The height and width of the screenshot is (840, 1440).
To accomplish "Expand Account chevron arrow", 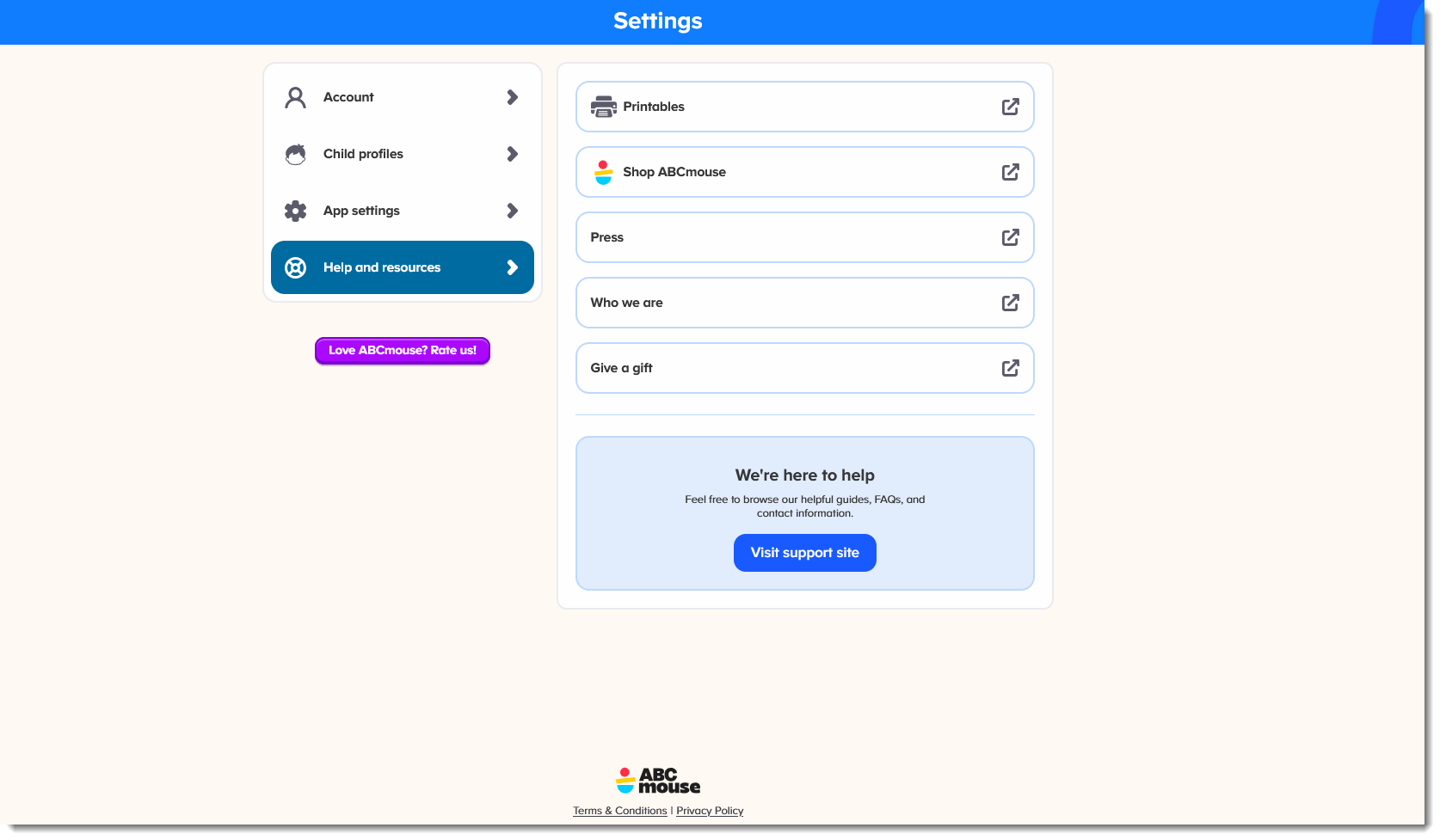I will 513,97.
